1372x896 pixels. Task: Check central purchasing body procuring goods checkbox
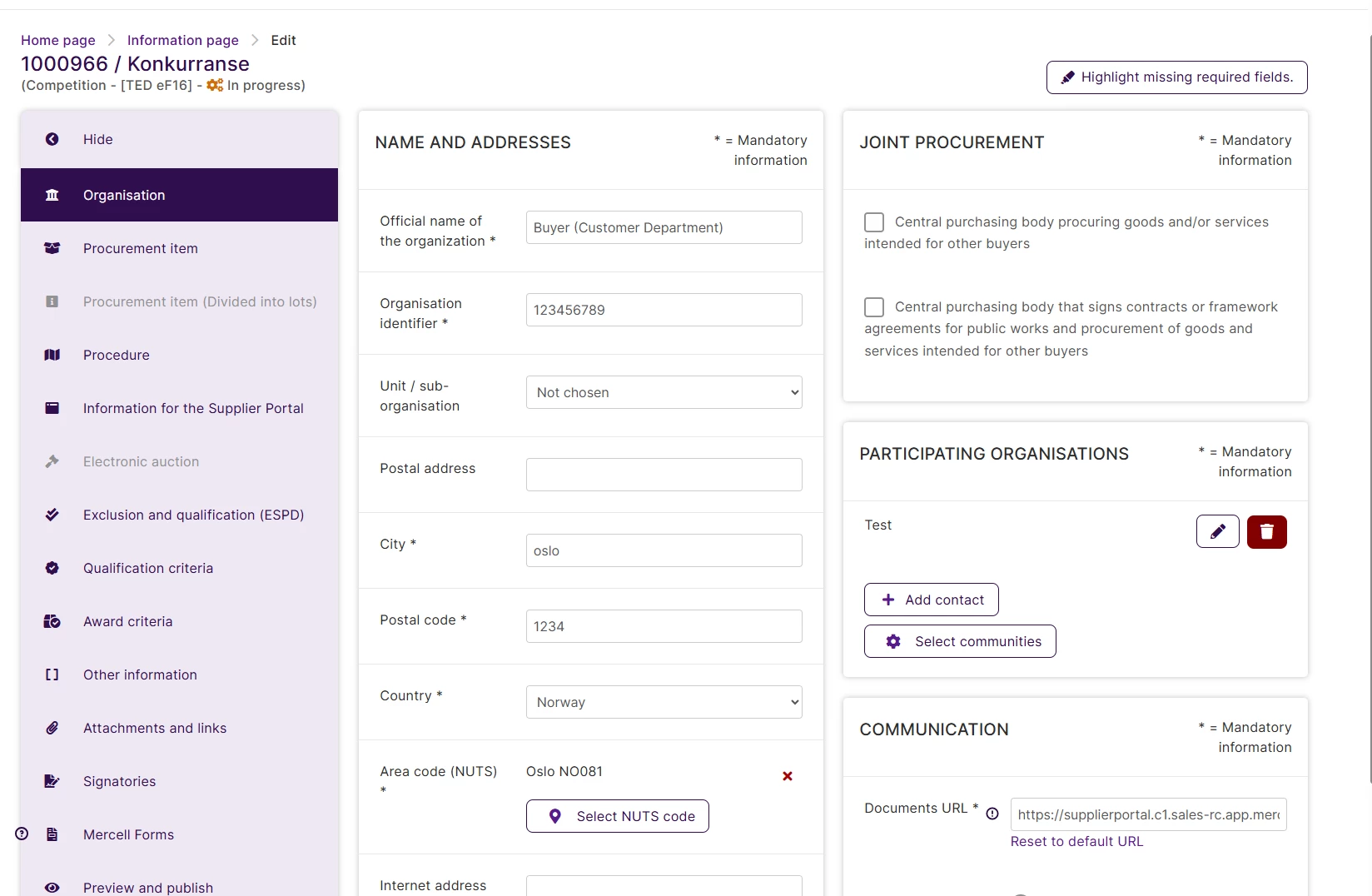874,222
